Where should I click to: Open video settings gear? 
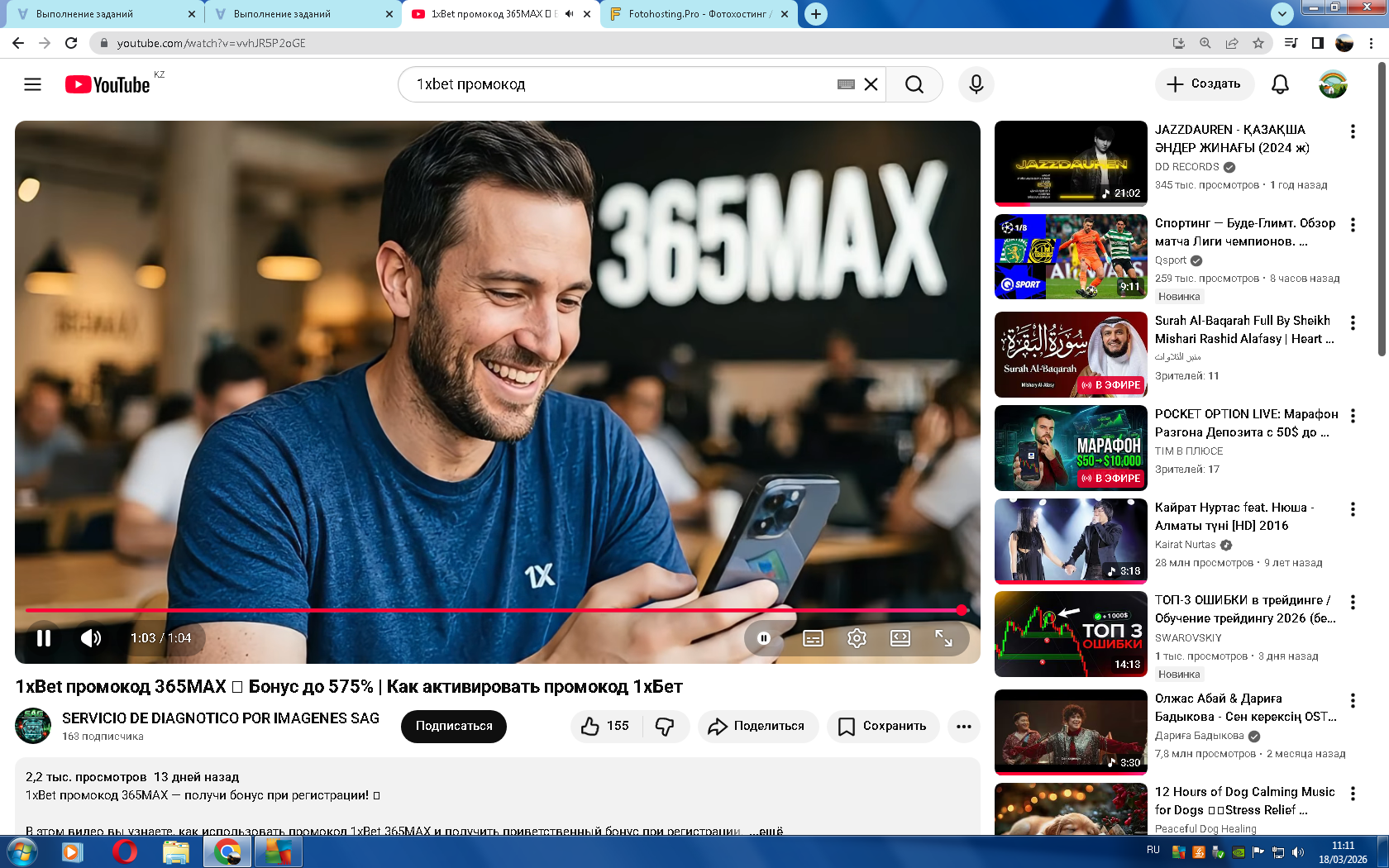coord(857,638)
